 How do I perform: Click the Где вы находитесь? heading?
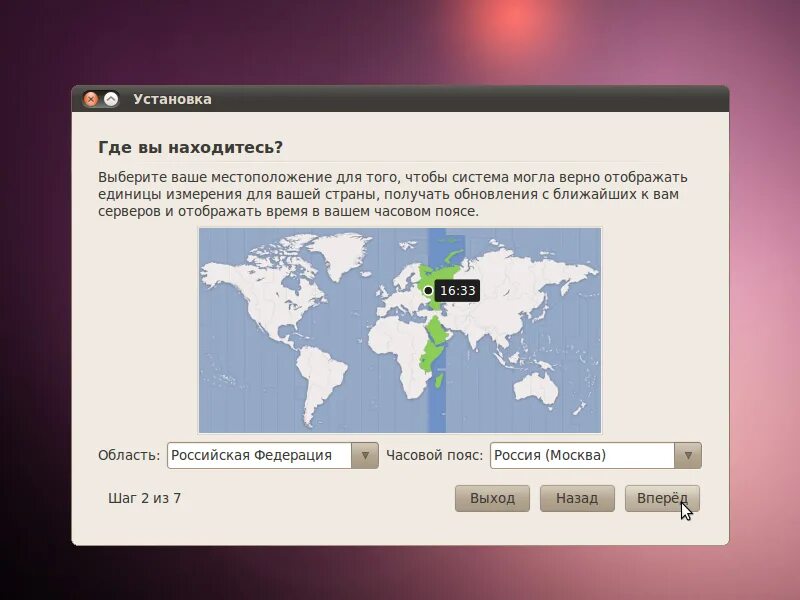(x=190, y=147)
